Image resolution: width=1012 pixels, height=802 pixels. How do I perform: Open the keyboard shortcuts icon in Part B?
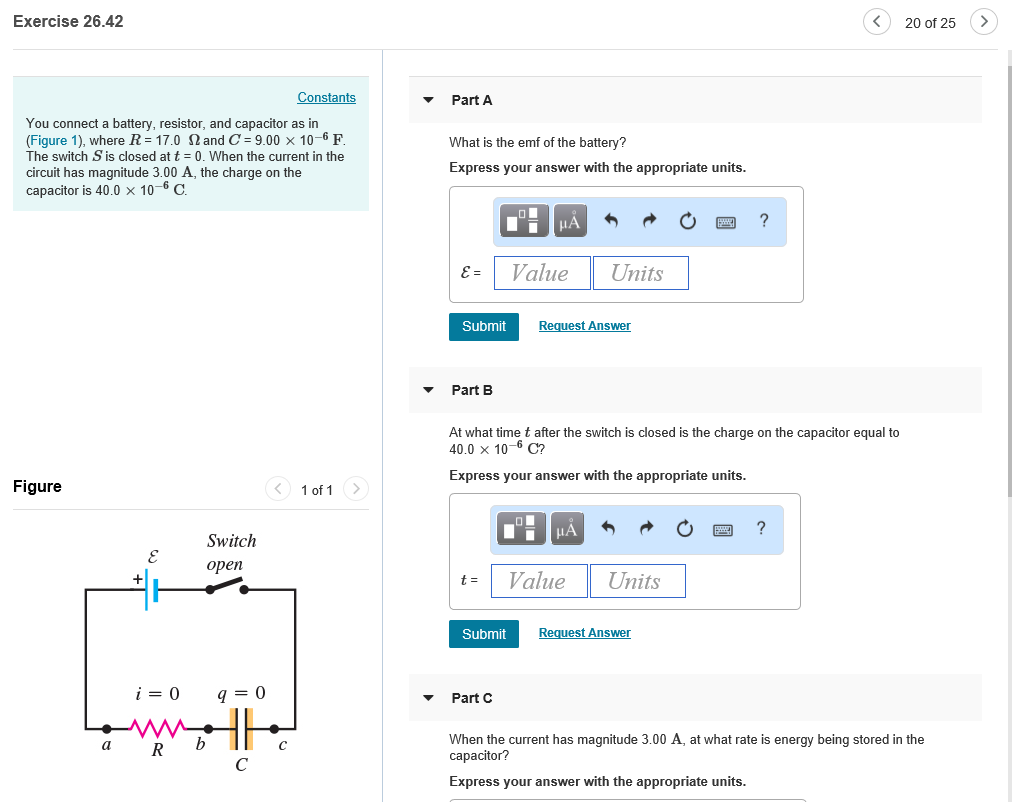tap(724, 528)
